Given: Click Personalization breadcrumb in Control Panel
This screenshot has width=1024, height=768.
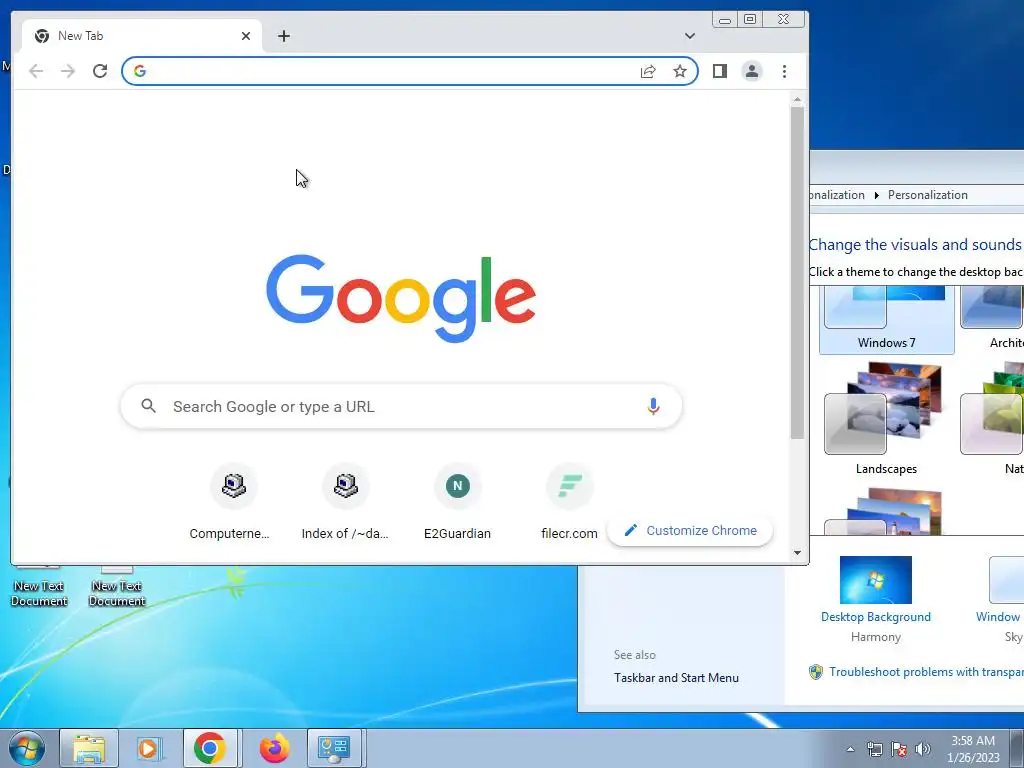Looking at the screenshot, I should click(927, 195).
